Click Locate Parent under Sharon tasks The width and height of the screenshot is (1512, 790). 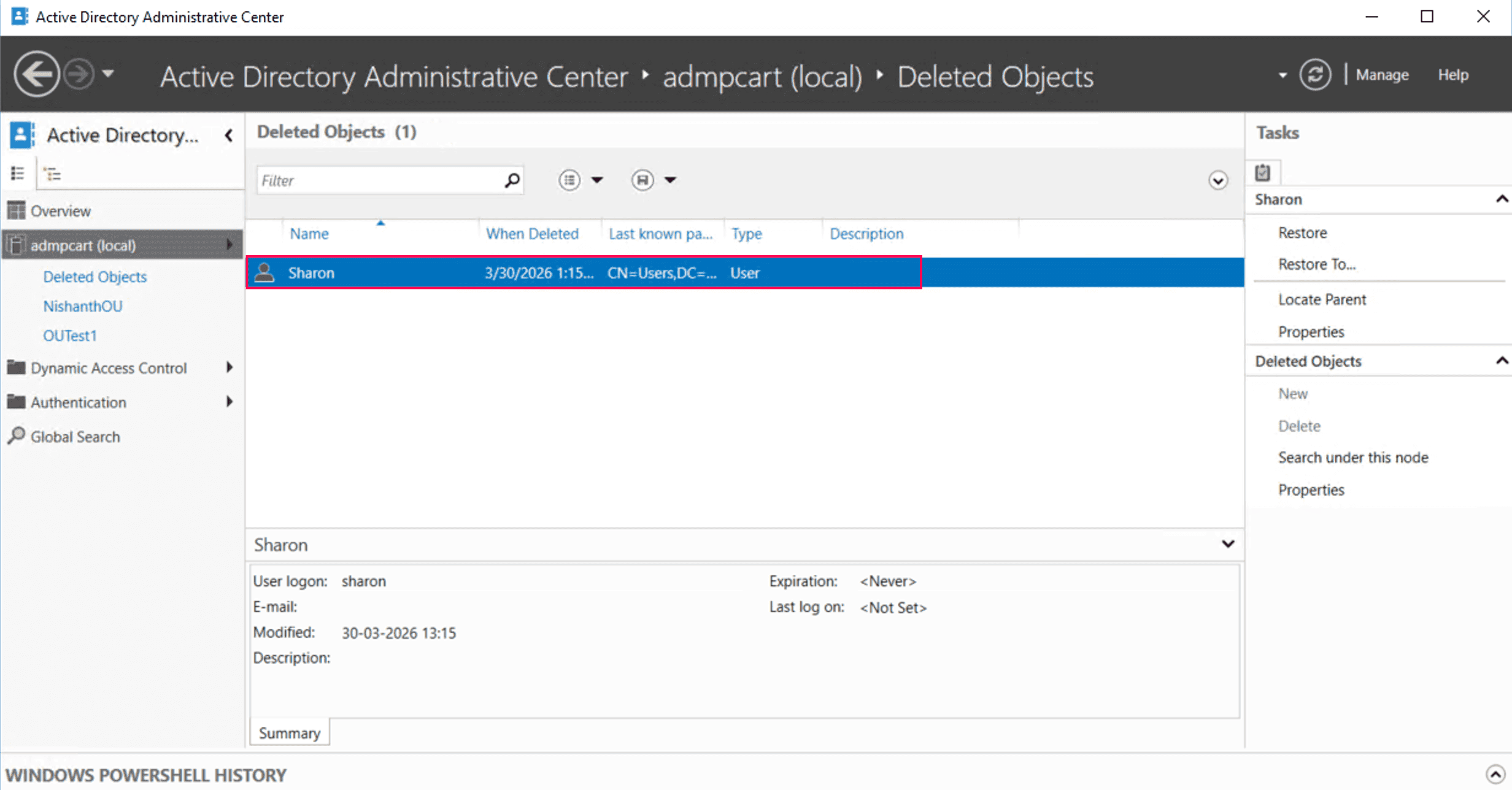(x=1322, y=299)
